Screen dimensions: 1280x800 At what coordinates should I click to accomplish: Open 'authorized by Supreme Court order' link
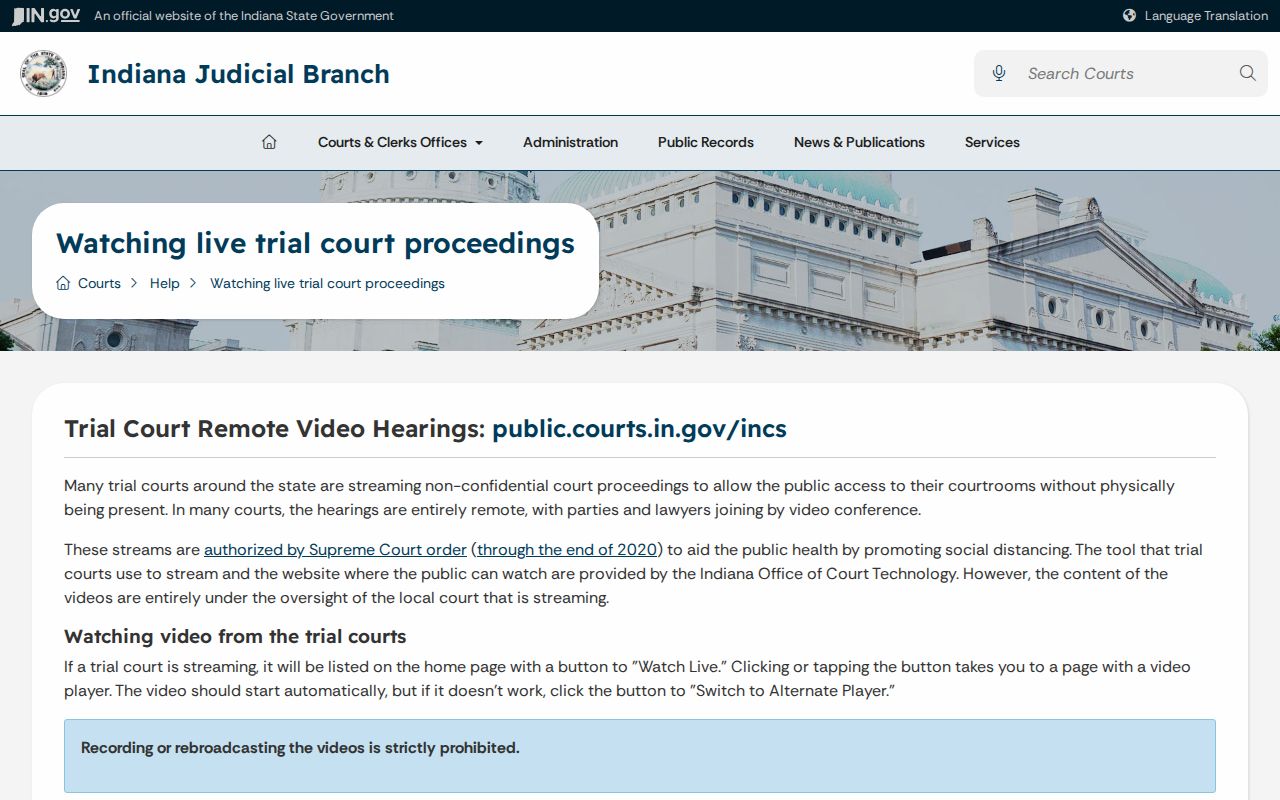point(335,550)
